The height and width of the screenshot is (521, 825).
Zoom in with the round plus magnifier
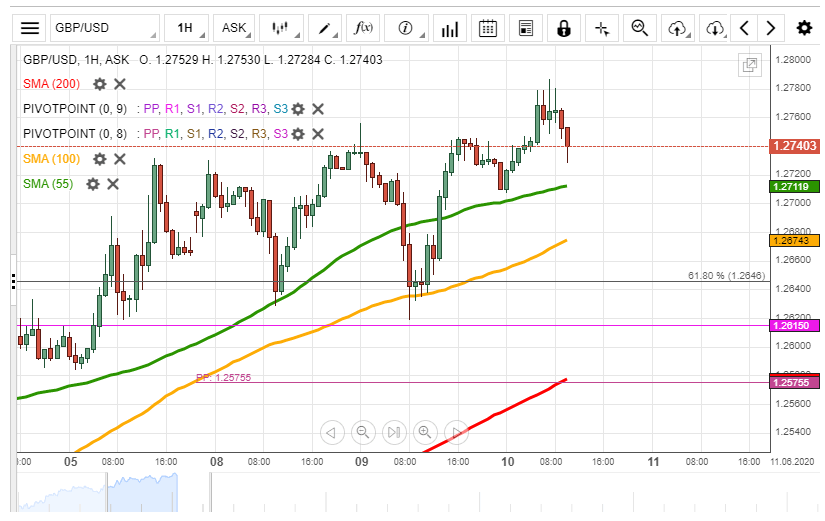tap(425, 433)
